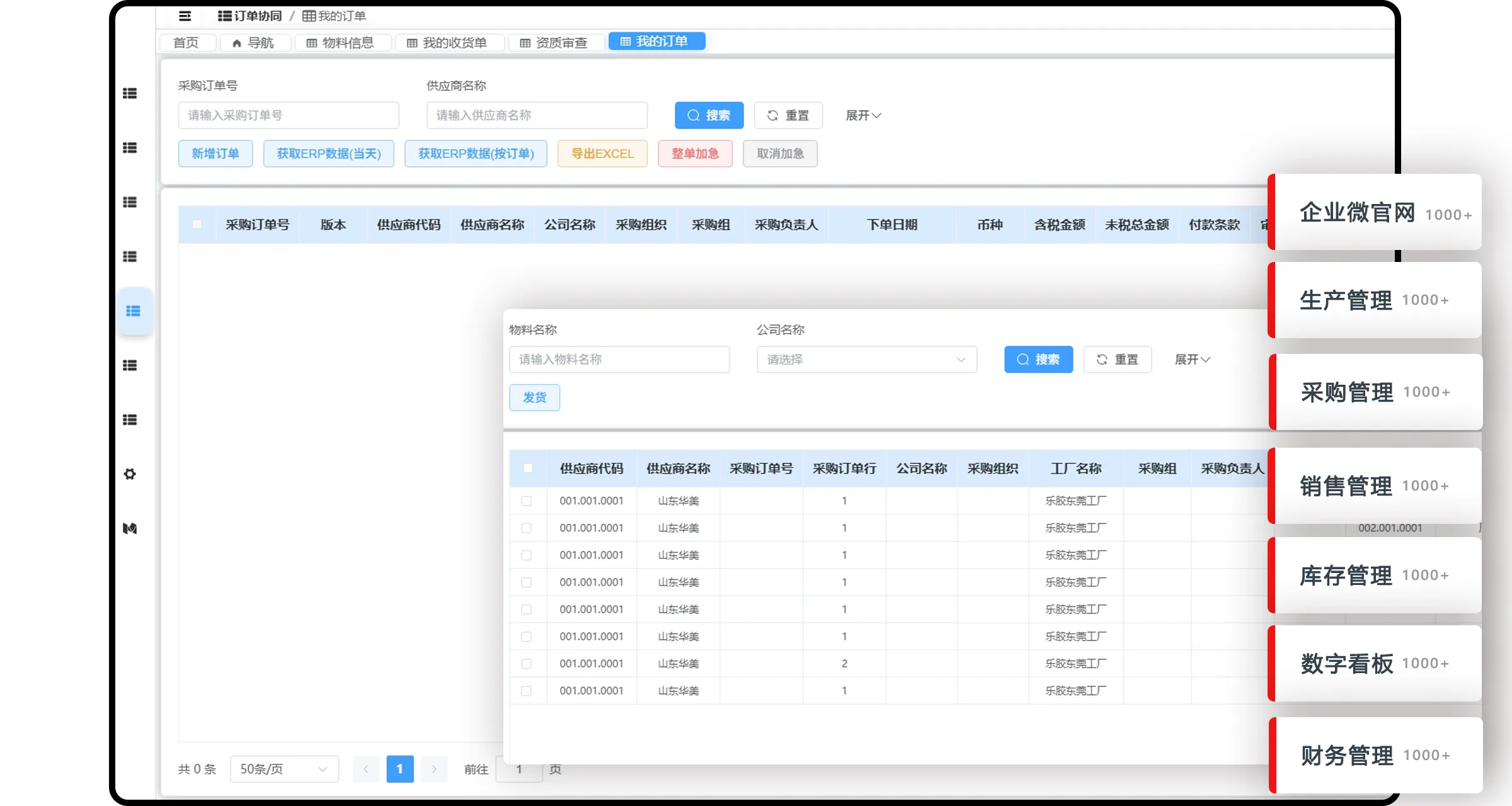Image resolution: width=1512 pixels, height=806 pixels.
Task: Open the 50条/页 page size dropdown
Action: pyautogui.click(x=284, y=769)
